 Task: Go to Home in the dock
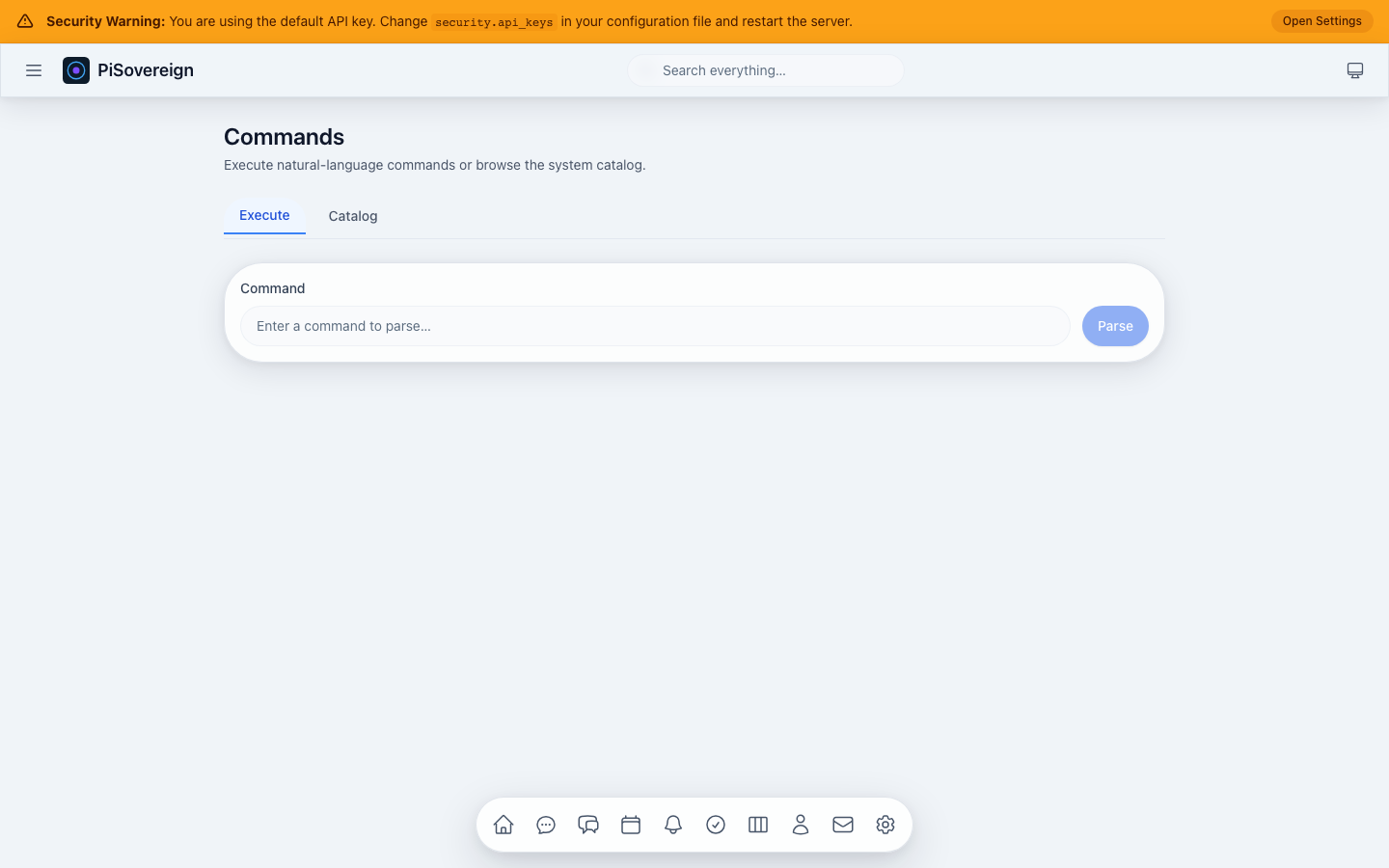click(504, 825)
